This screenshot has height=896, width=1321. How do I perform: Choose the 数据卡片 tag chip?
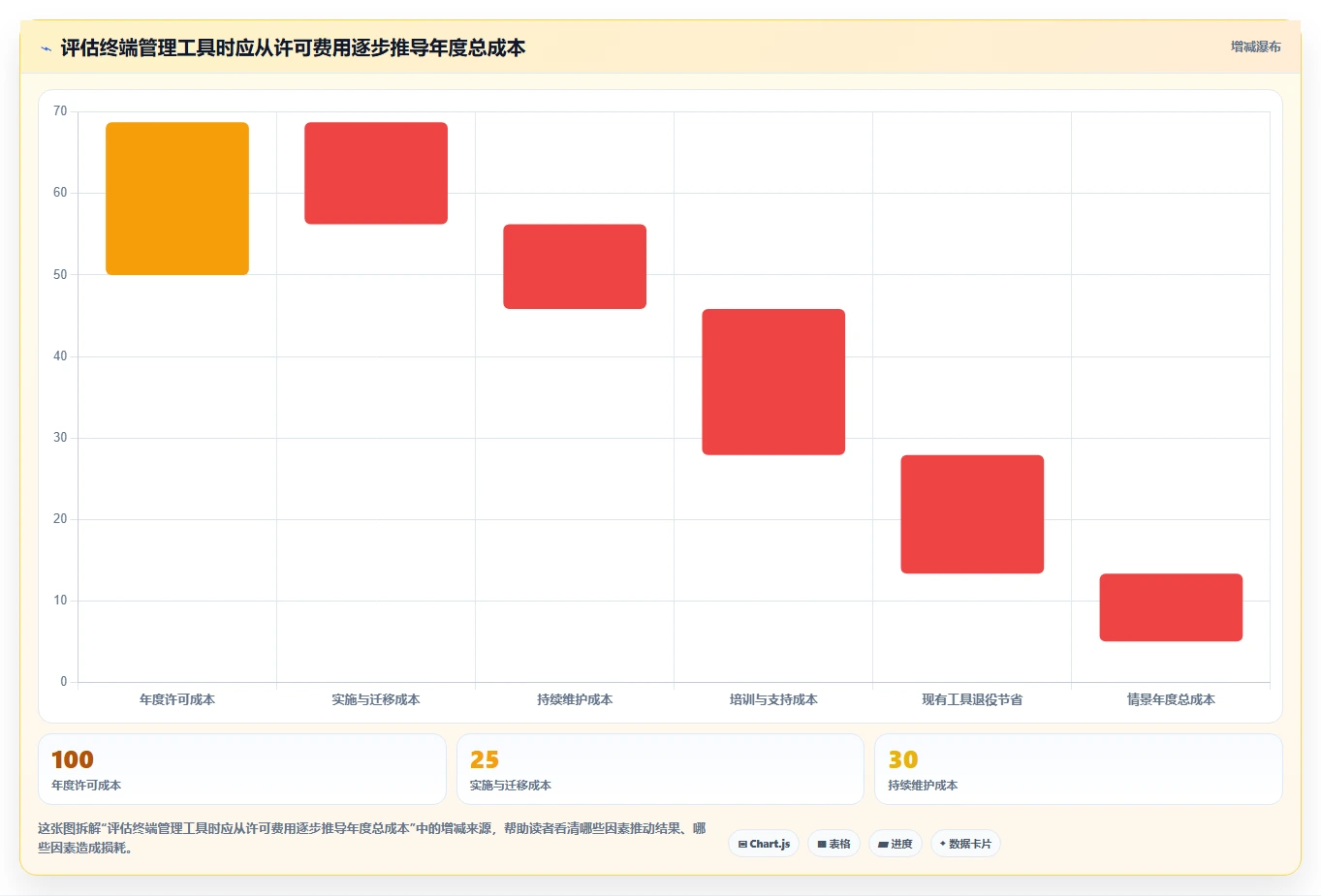965,844
